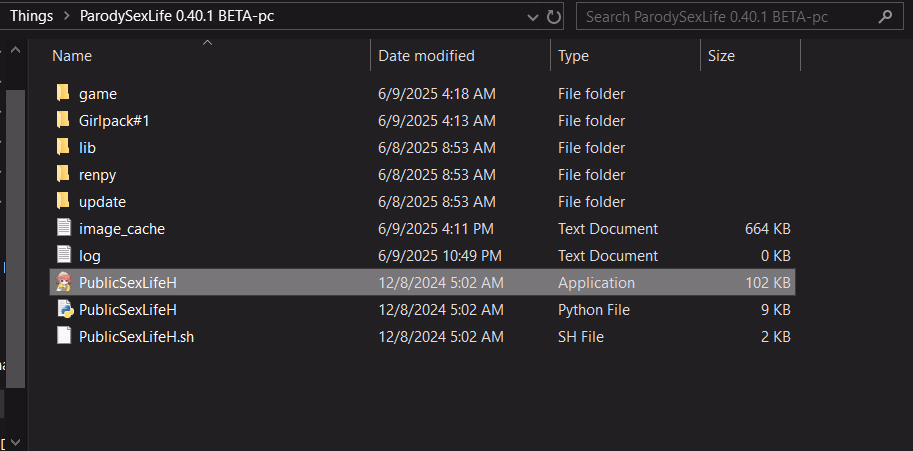Select the image_cache text document icon
Image resolution: width=913 pixels, height=451 pixels.
pos(63,228)
